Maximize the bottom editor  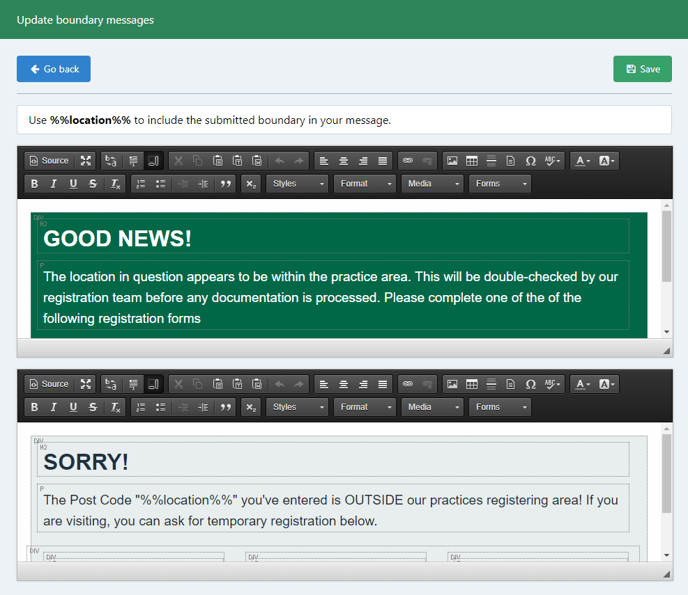click(x=86, y=384)
